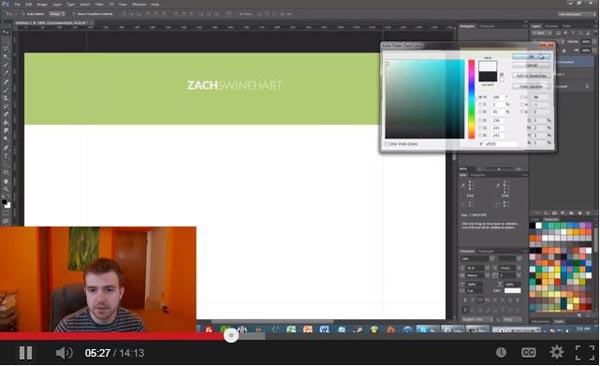Click the YouTube settings gear icon
This screenshot has height=366, width=600.
[x=556, y=352]
